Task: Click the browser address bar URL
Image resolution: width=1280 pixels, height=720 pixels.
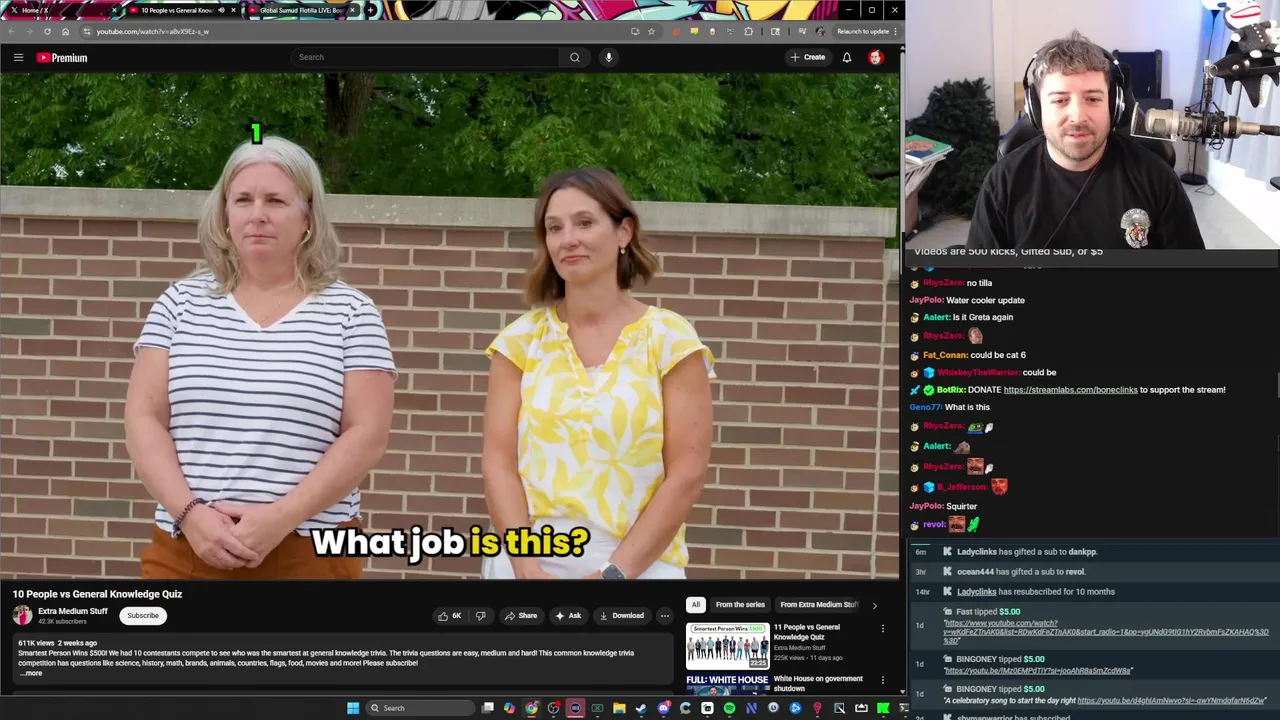Action: point(153,31)
